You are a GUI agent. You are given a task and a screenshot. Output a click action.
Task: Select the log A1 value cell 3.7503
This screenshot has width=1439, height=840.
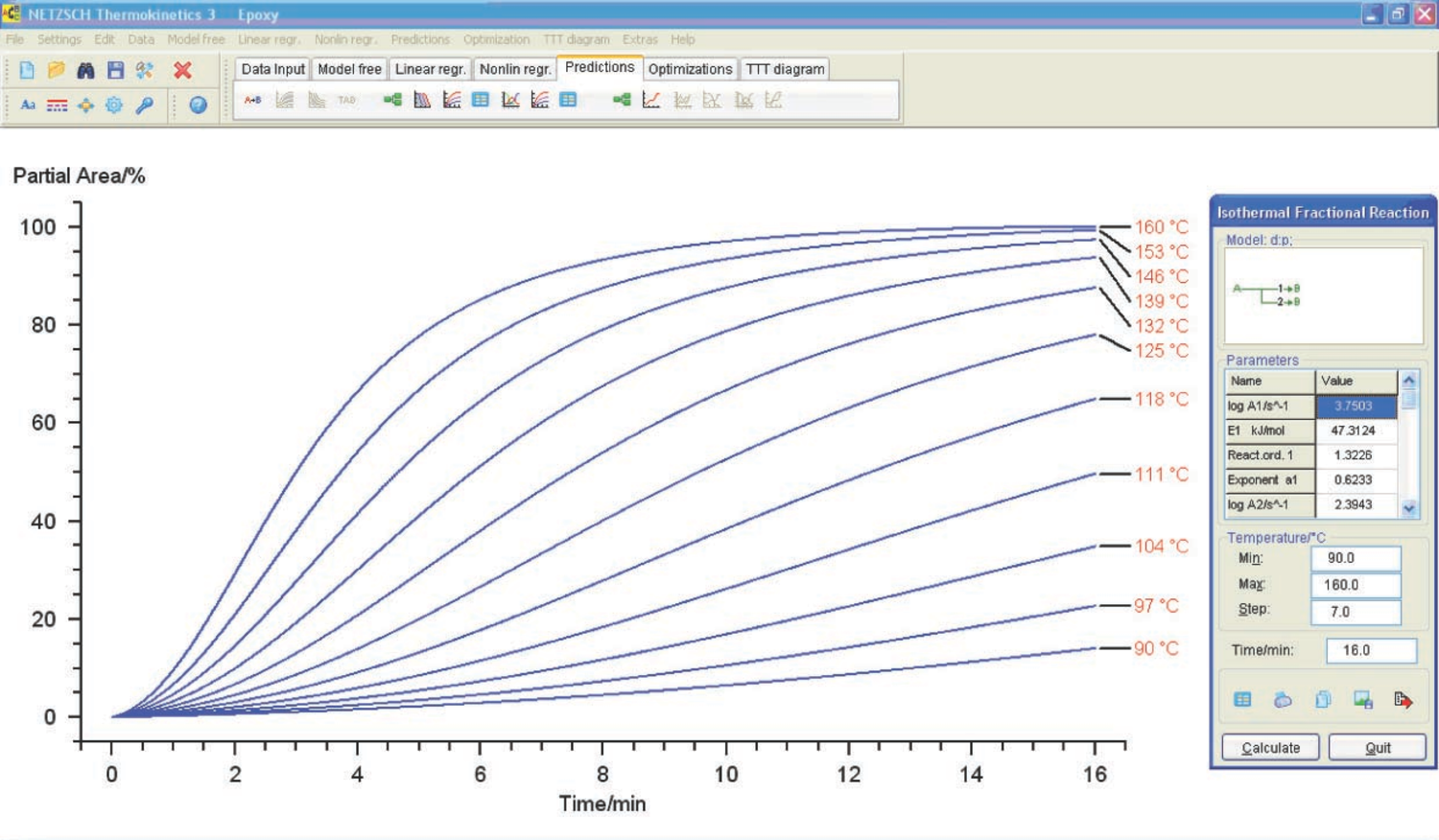pos(1356,407)
